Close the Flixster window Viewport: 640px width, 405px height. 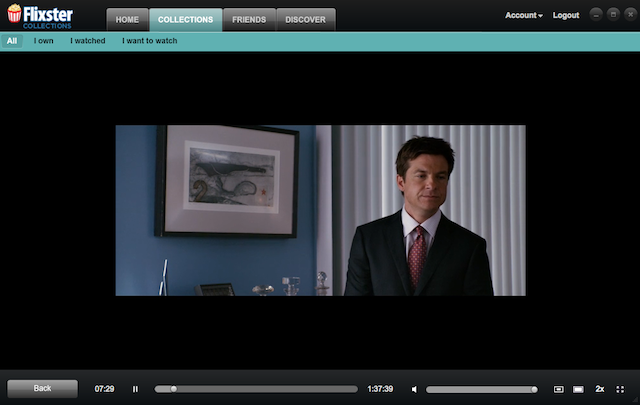[631, 15]
